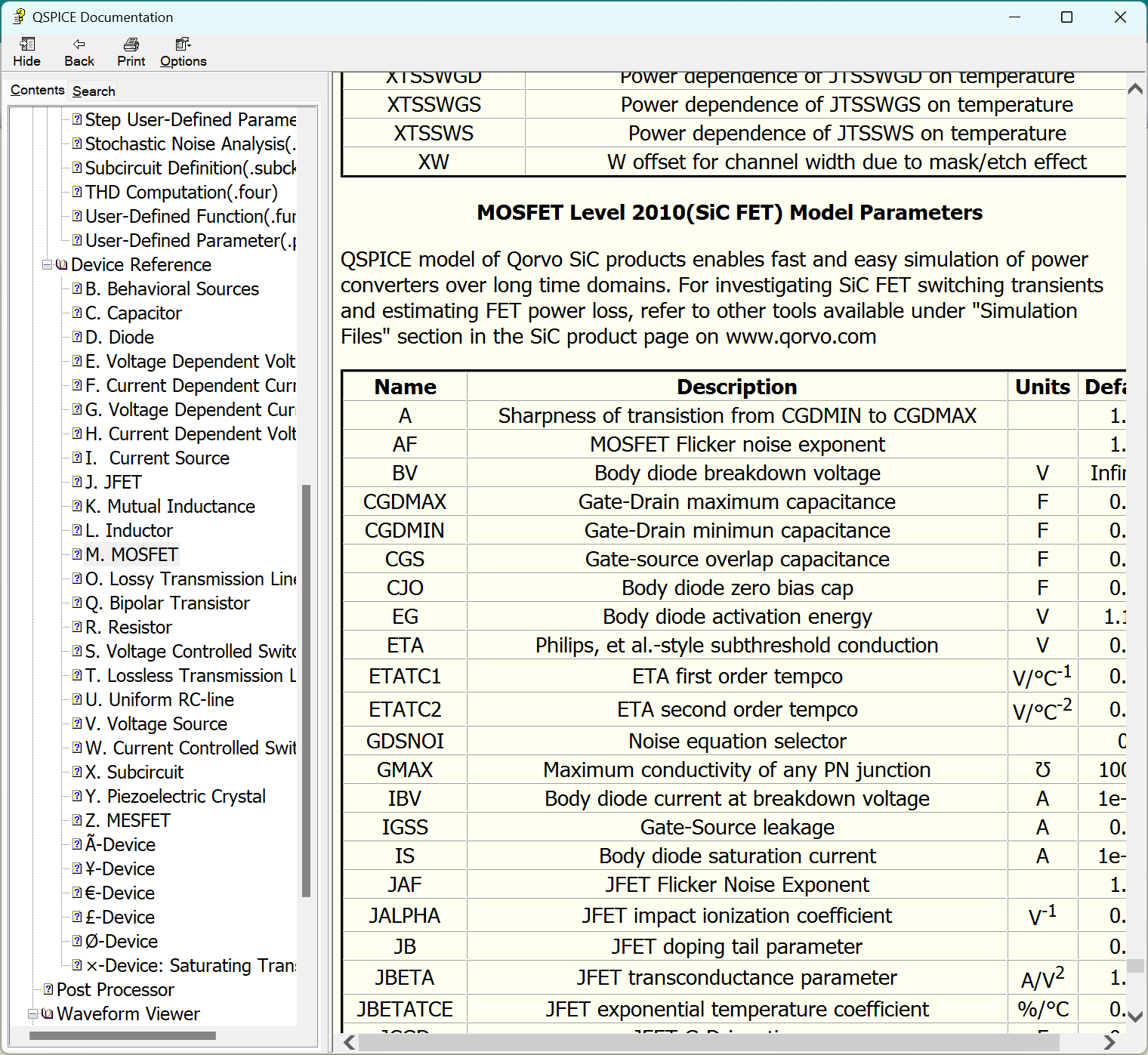Open Step User-Defined Parameter topic

pyautogui.click(x=190, y=120)
